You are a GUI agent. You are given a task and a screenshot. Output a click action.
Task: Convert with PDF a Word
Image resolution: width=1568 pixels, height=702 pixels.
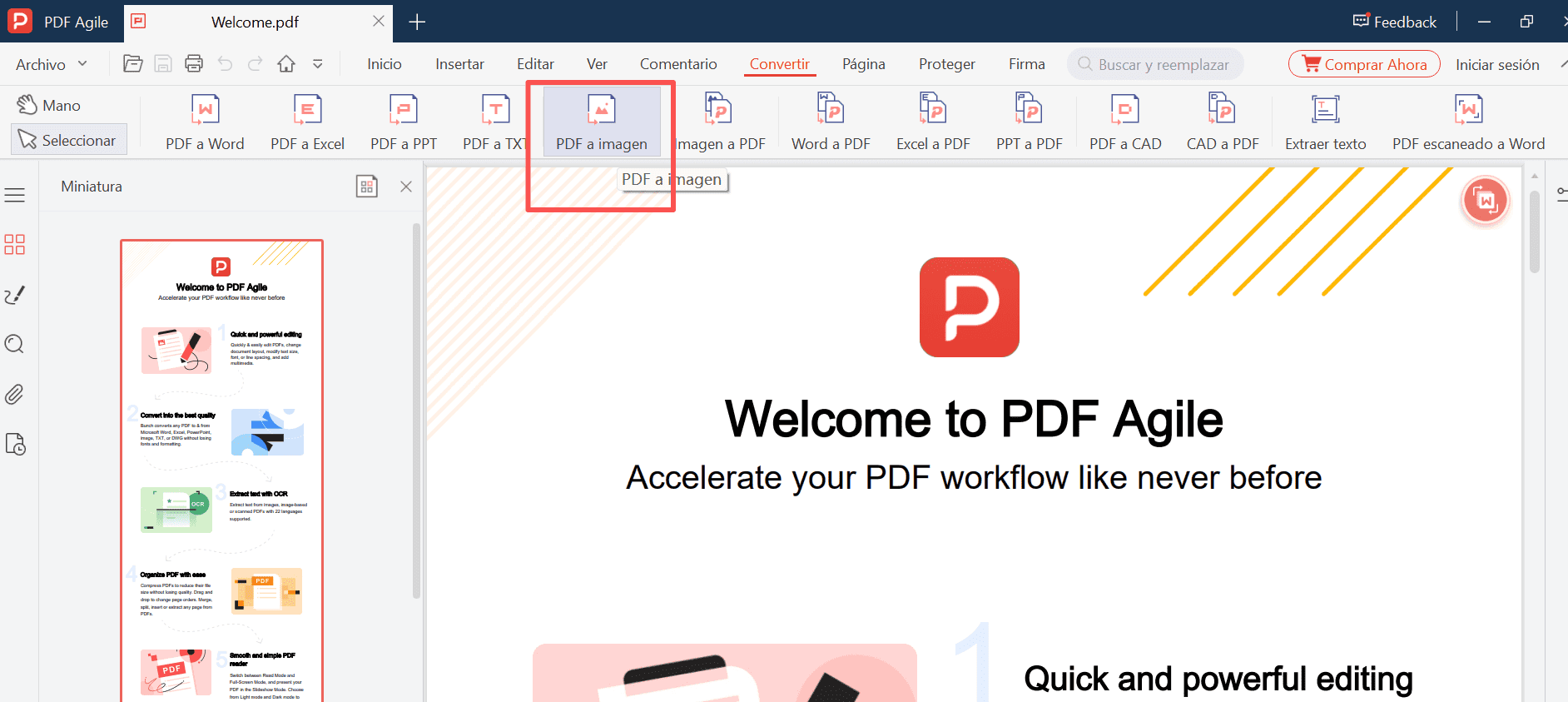click(x=205, y=122)
